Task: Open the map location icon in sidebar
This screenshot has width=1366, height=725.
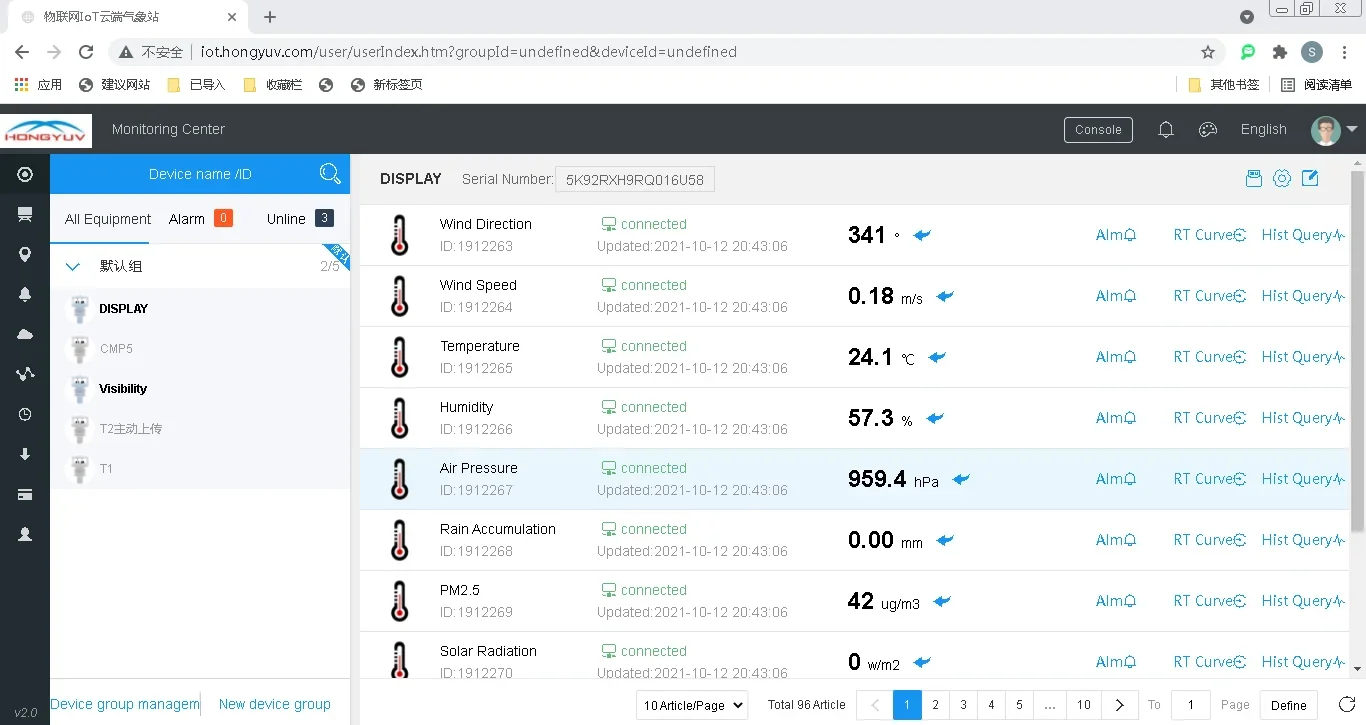Action: tap(25, 254)
